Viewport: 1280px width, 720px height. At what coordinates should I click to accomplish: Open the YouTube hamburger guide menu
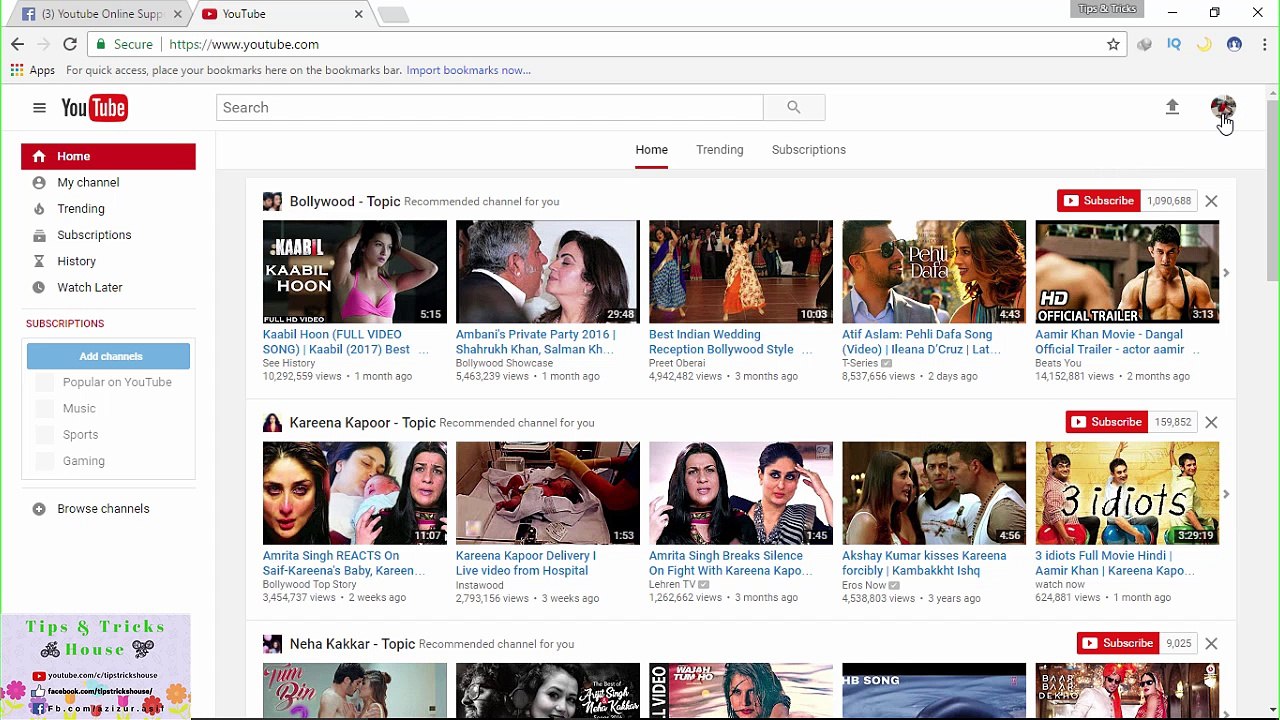pyautogui.click(x=39, y=108)
